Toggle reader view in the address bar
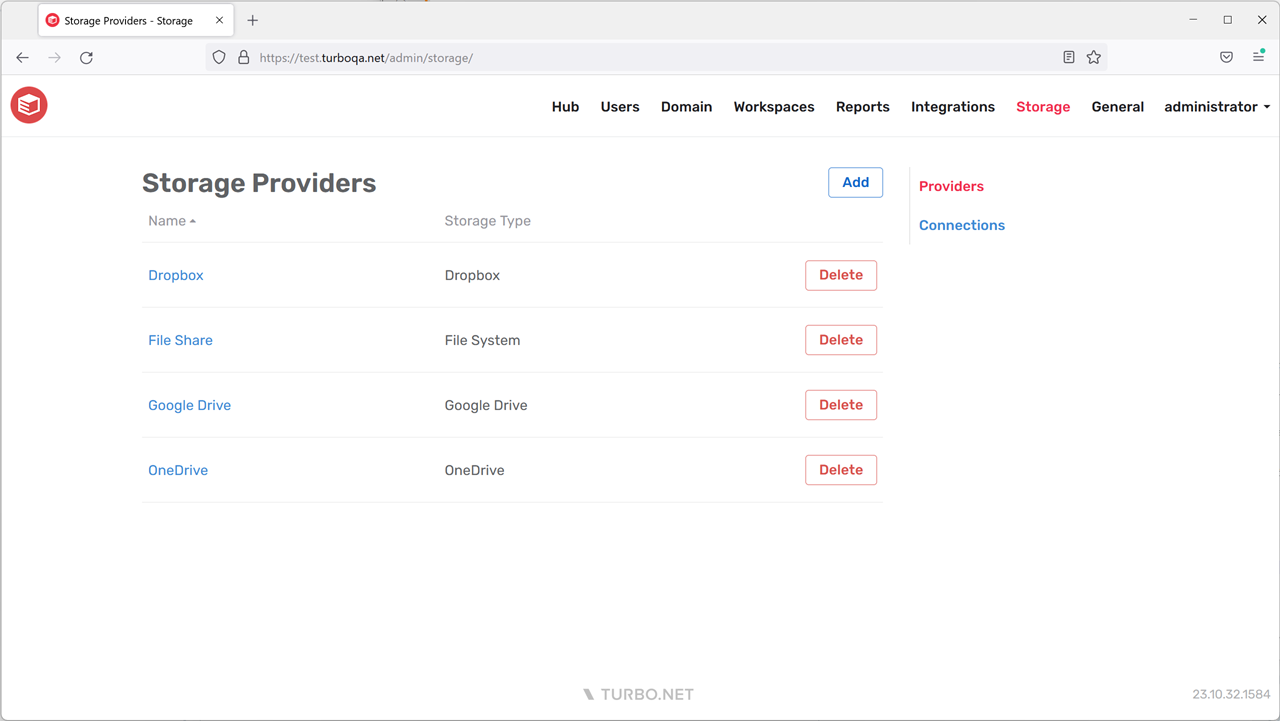The width and height of the screenshot is (1280, 721). (1068, 57)
